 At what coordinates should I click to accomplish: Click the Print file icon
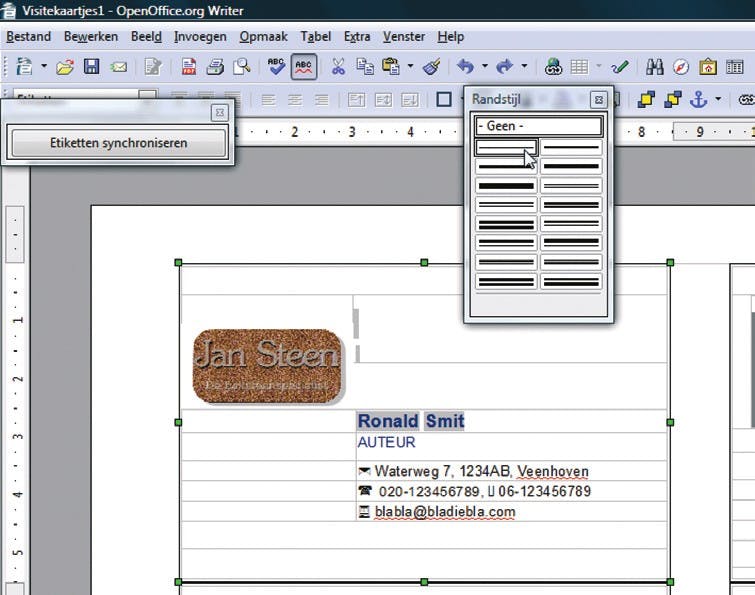215,67
